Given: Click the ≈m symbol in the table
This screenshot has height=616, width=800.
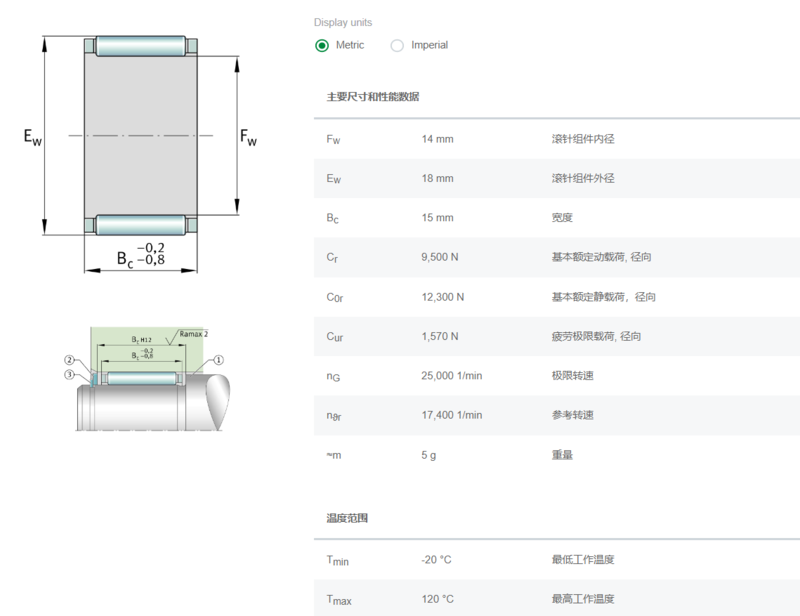Looking at the screenshot, I should pyautogui.click(x=334, y=455).
